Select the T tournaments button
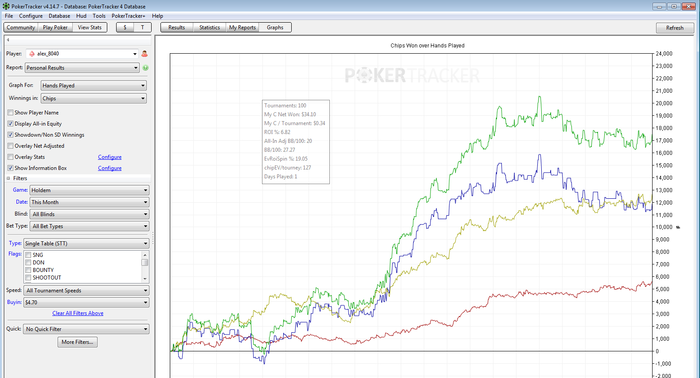 pos(142,27)
